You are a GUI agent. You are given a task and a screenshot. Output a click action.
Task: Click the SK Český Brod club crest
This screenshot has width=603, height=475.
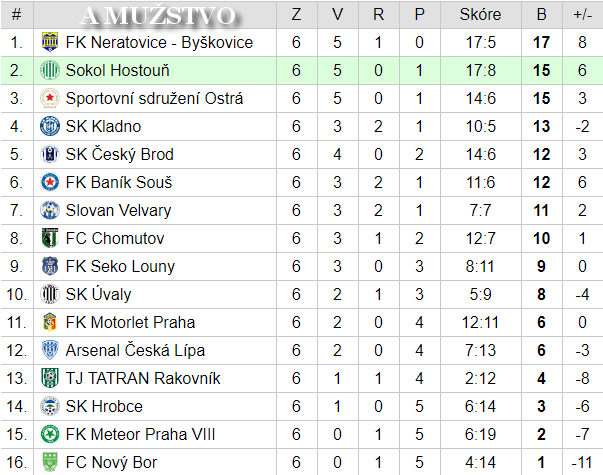click(50, 154)
